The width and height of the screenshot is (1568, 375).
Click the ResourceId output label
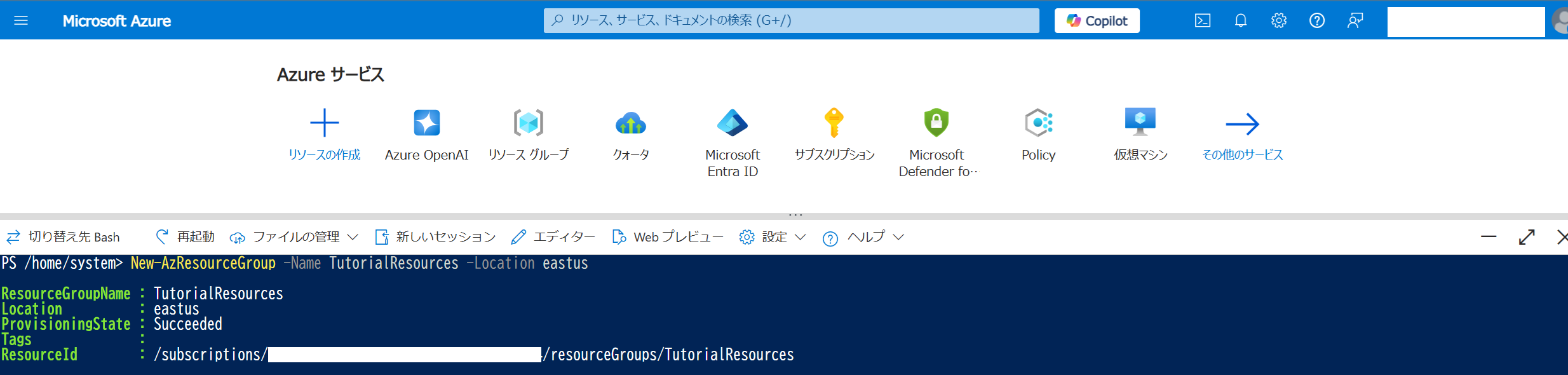point(39,355)
